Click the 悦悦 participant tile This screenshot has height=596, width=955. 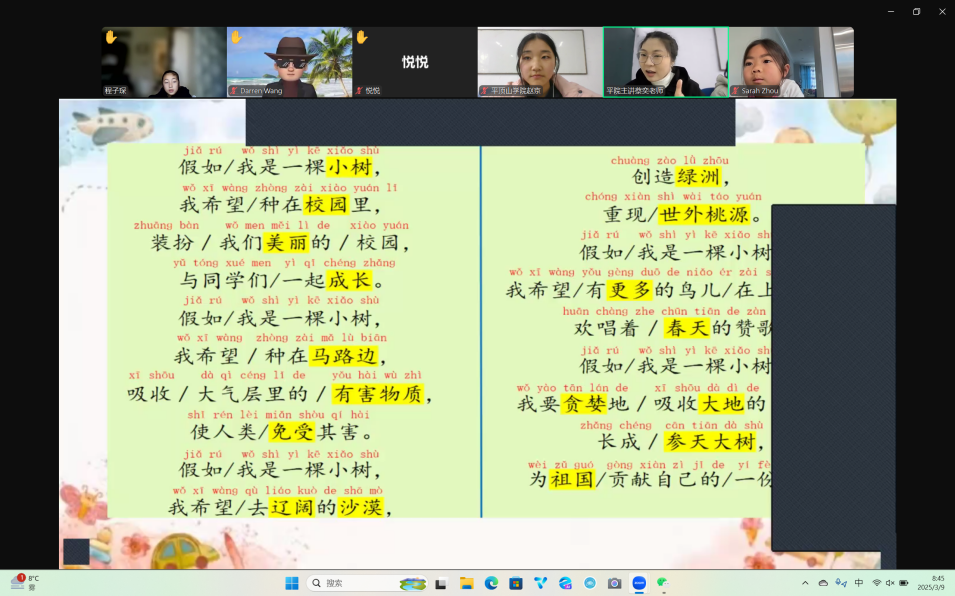click(x=414, y=62)
